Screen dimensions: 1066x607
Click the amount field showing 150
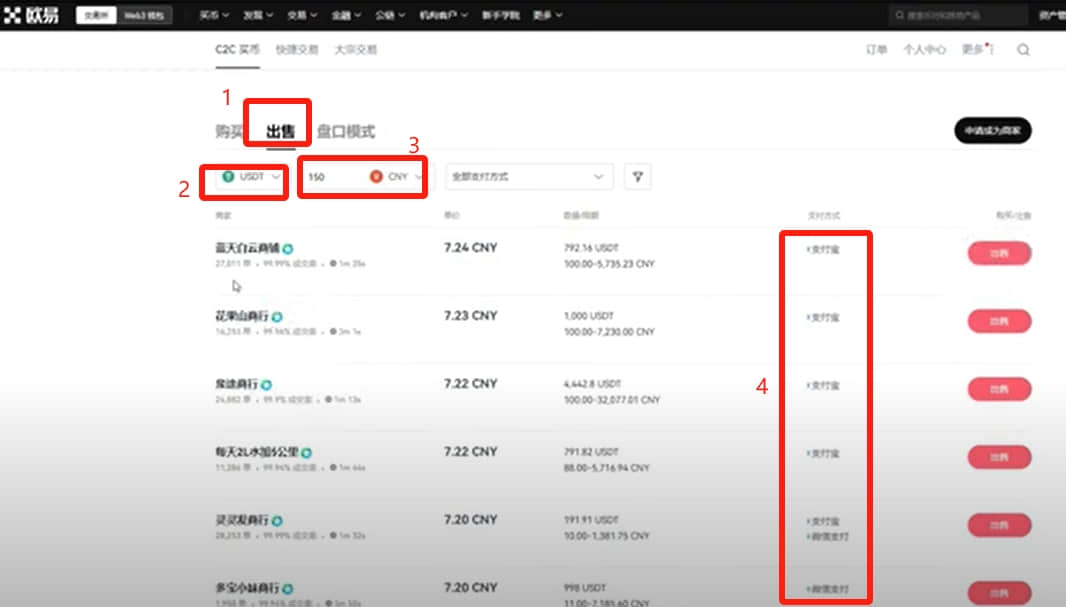pyautogui.click(x=333, y=177)
